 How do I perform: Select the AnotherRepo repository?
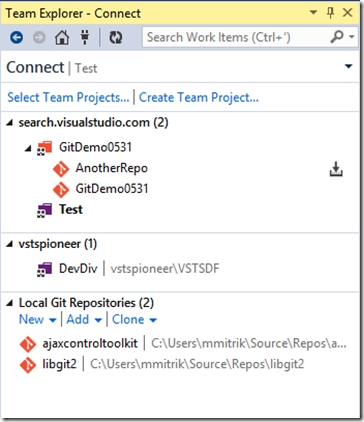(112, 168)
